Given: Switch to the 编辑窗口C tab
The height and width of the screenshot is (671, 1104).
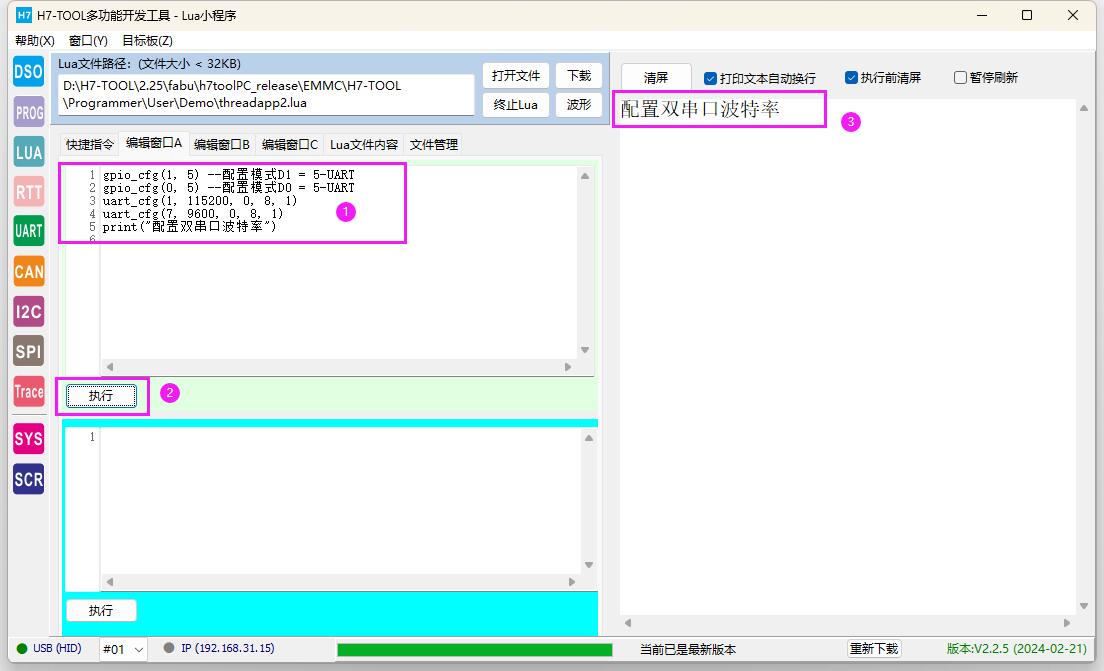Looking at the screenshot, I should [x=290, y=144].
